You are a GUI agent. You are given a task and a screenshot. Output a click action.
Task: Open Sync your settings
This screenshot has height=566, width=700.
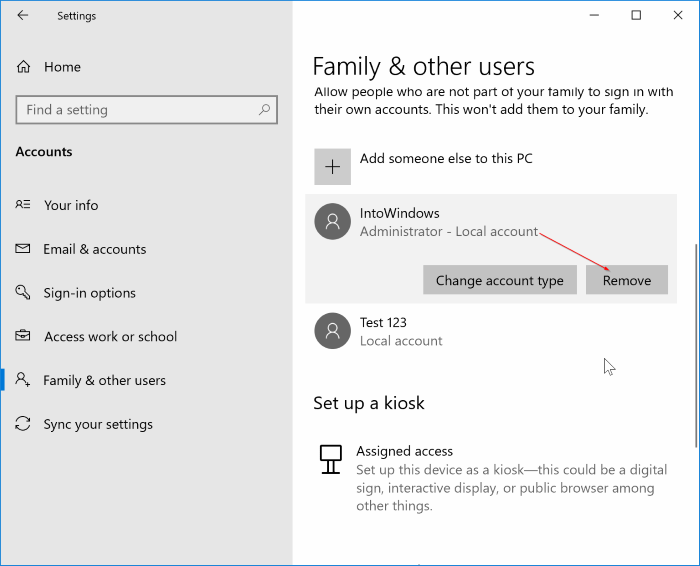pos(146,424)
